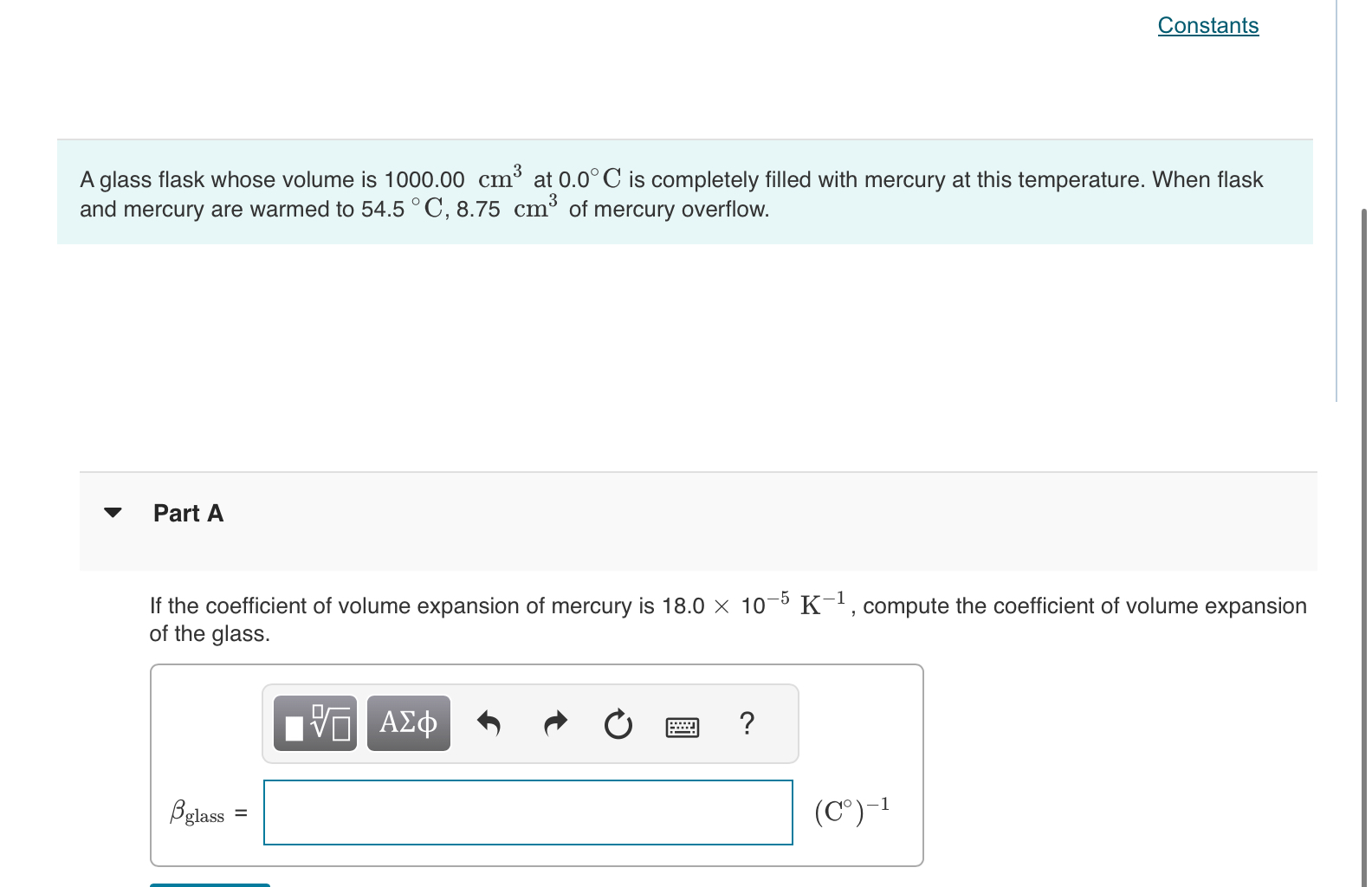Open help with the question mark icon
The width and height of the screenshot is (1372, 887).
click(x=747, y=722)
